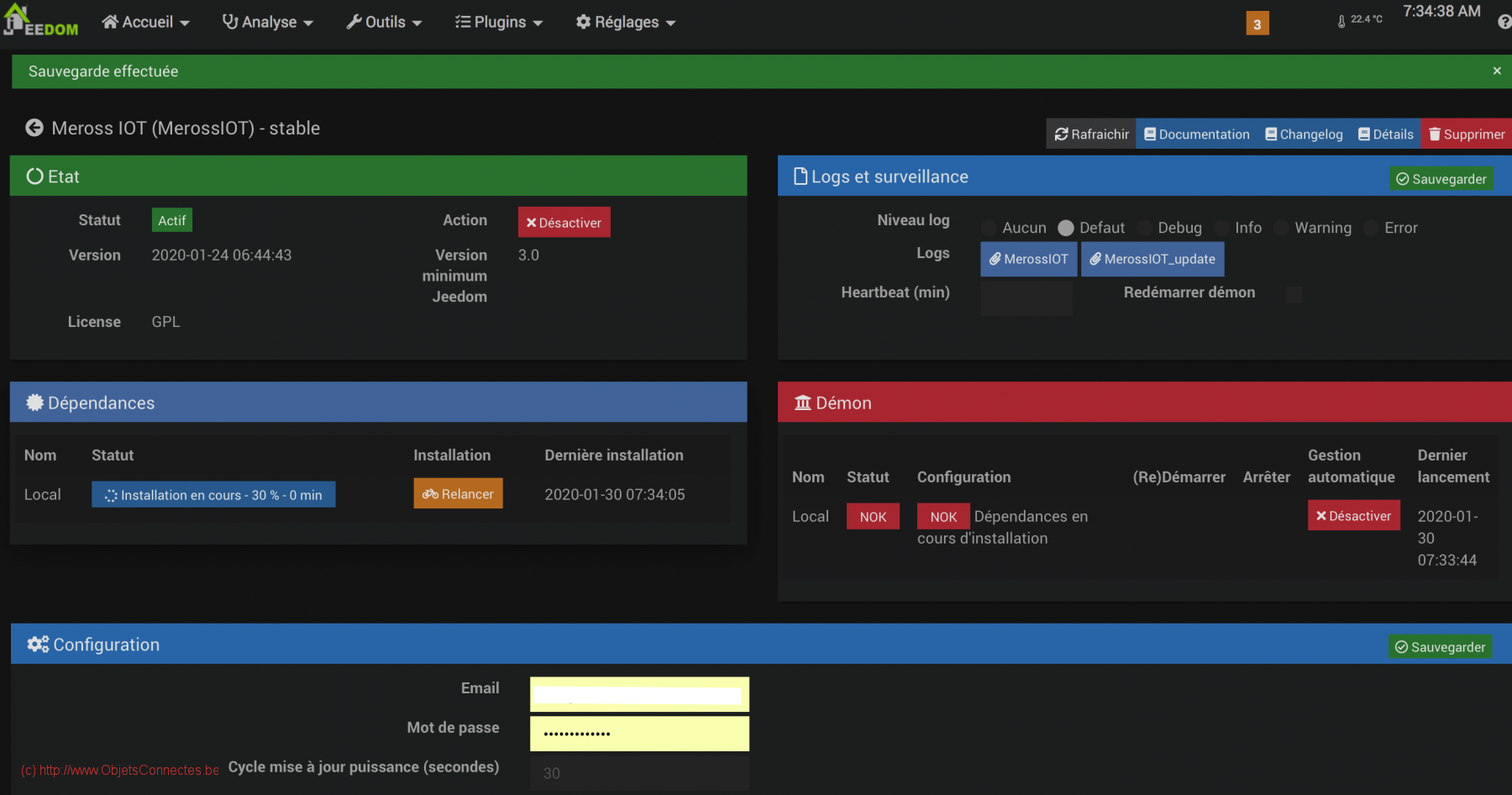Click the Cycle mise à jour puissance field
This screenshot has height=795, width=1512.
(x=639, y=773)
